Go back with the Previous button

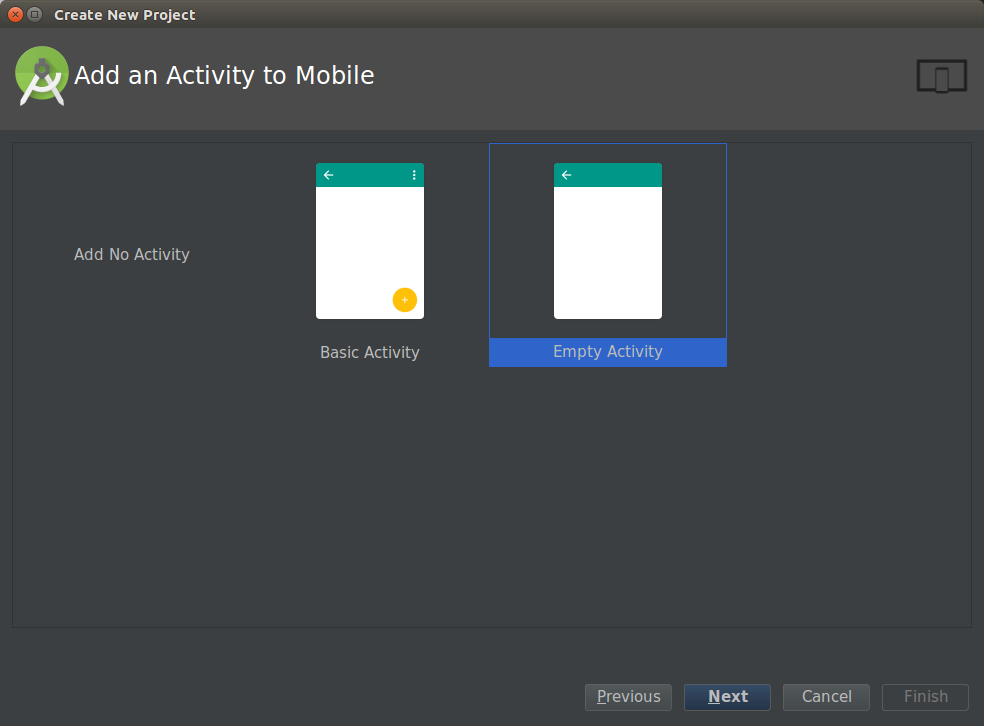(x=628, y=697)
